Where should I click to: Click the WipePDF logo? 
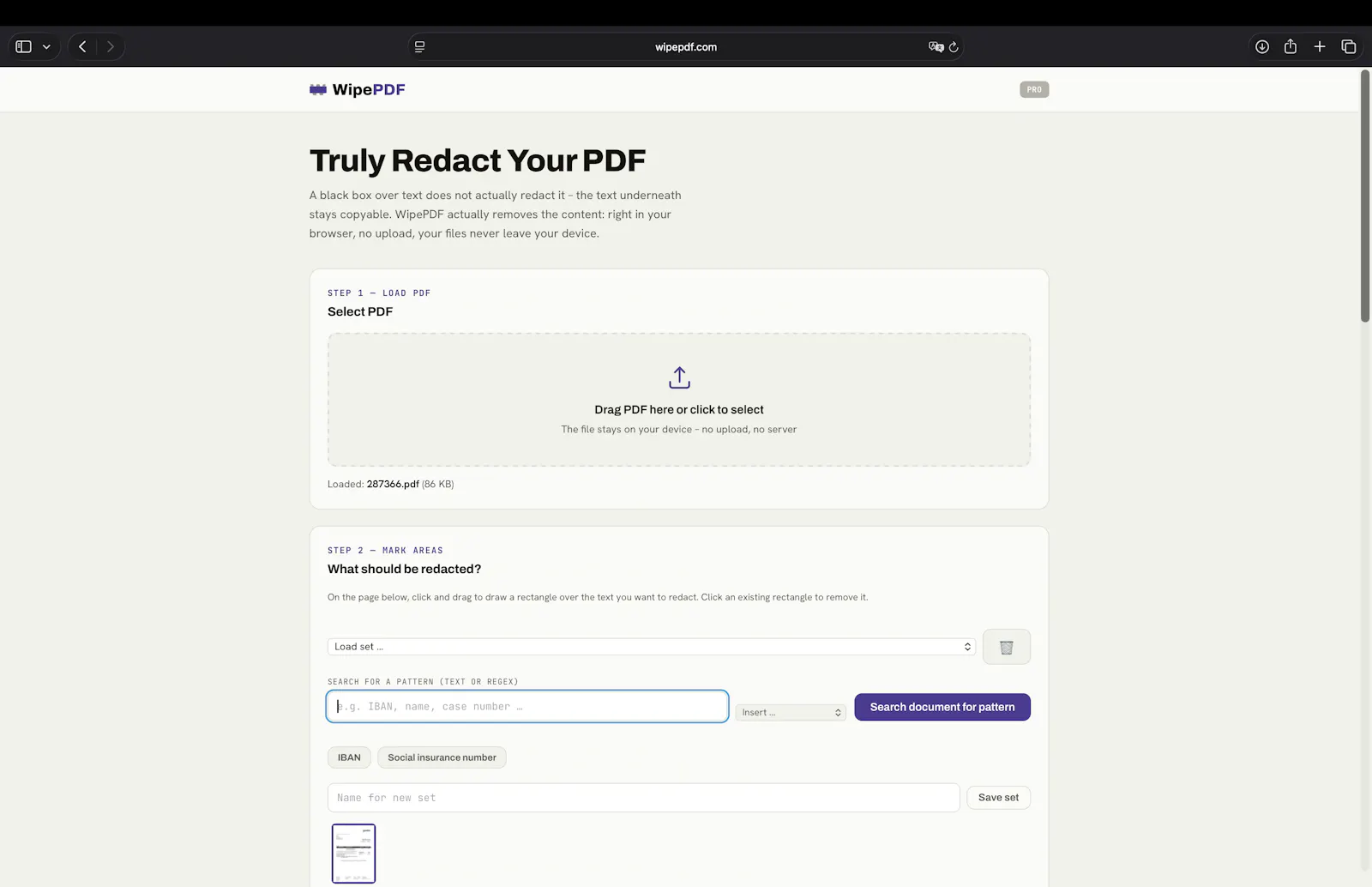pos(357,89)
